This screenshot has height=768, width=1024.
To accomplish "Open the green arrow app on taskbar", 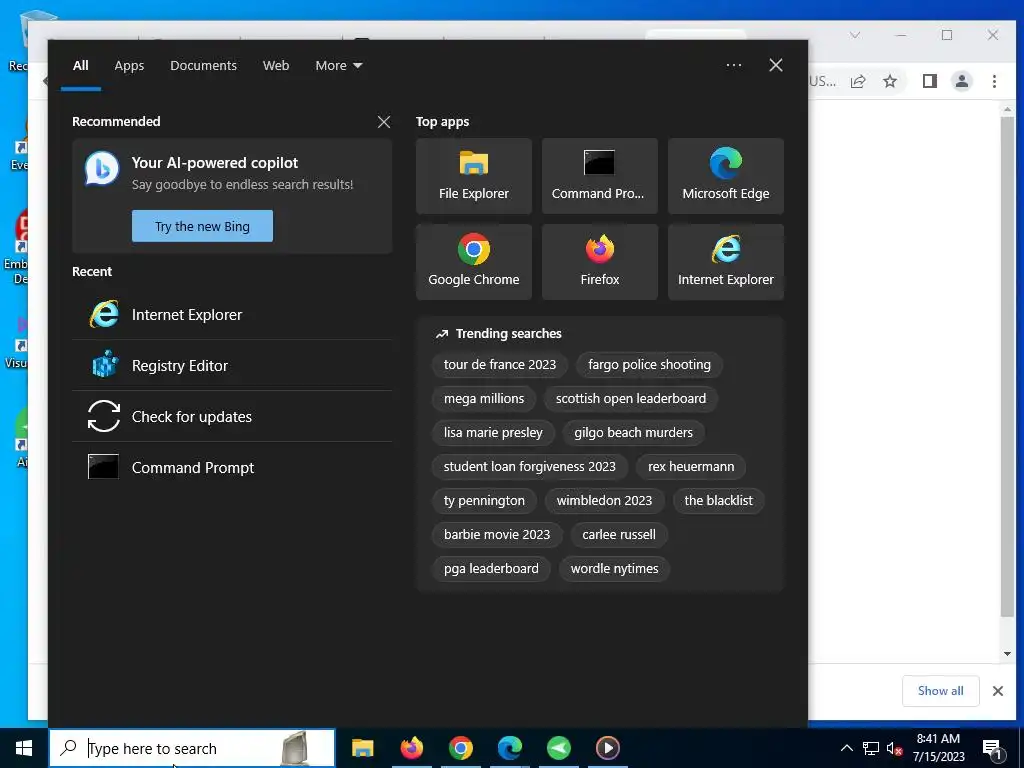I will (x=558, y=748).
